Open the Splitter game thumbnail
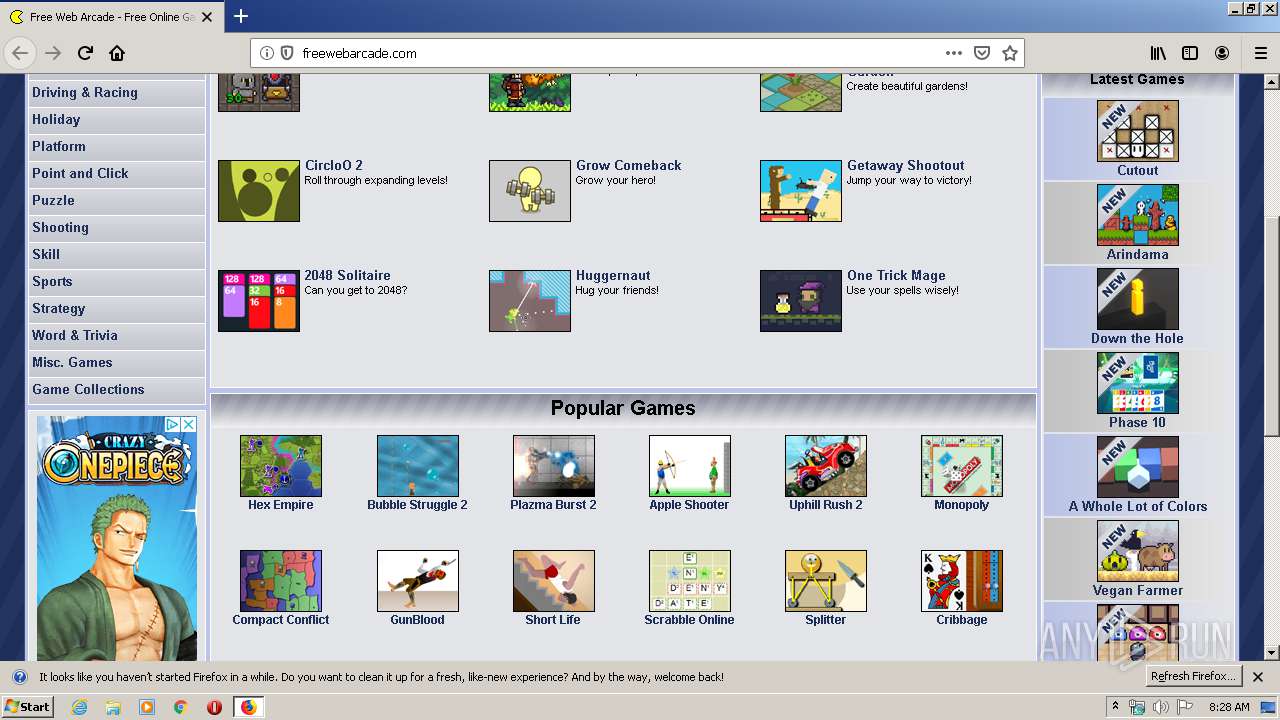This screenshot has height=720, width=1280. tap(826, 581)
